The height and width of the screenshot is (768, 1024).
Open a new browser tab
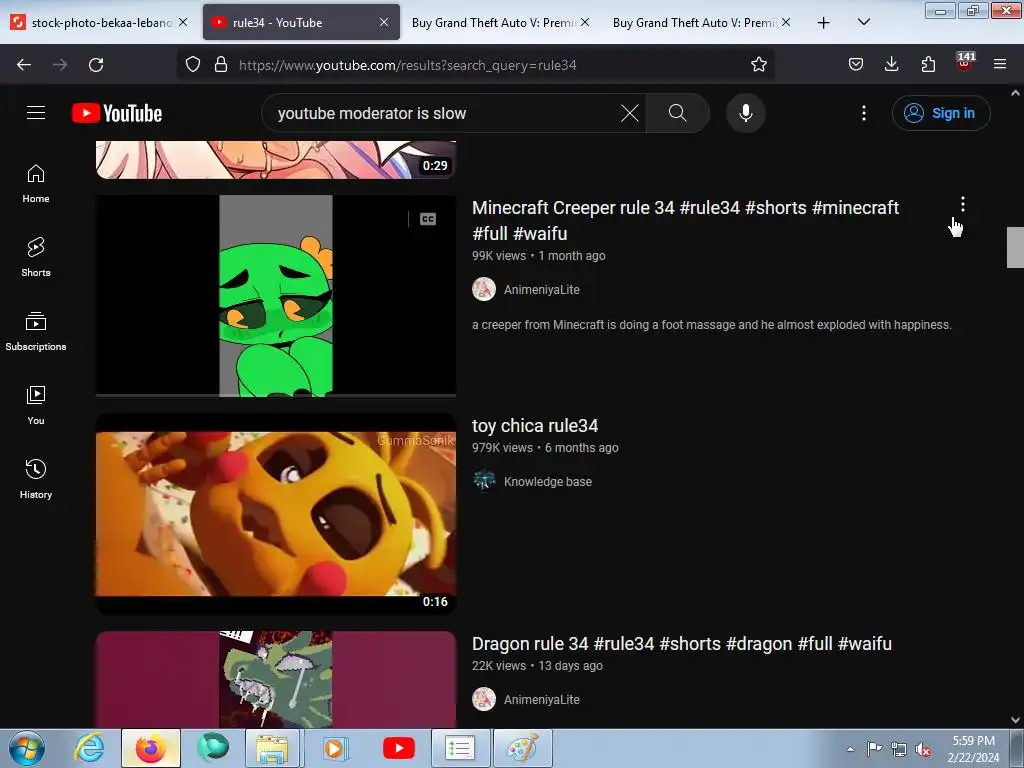tap(824, 23)
